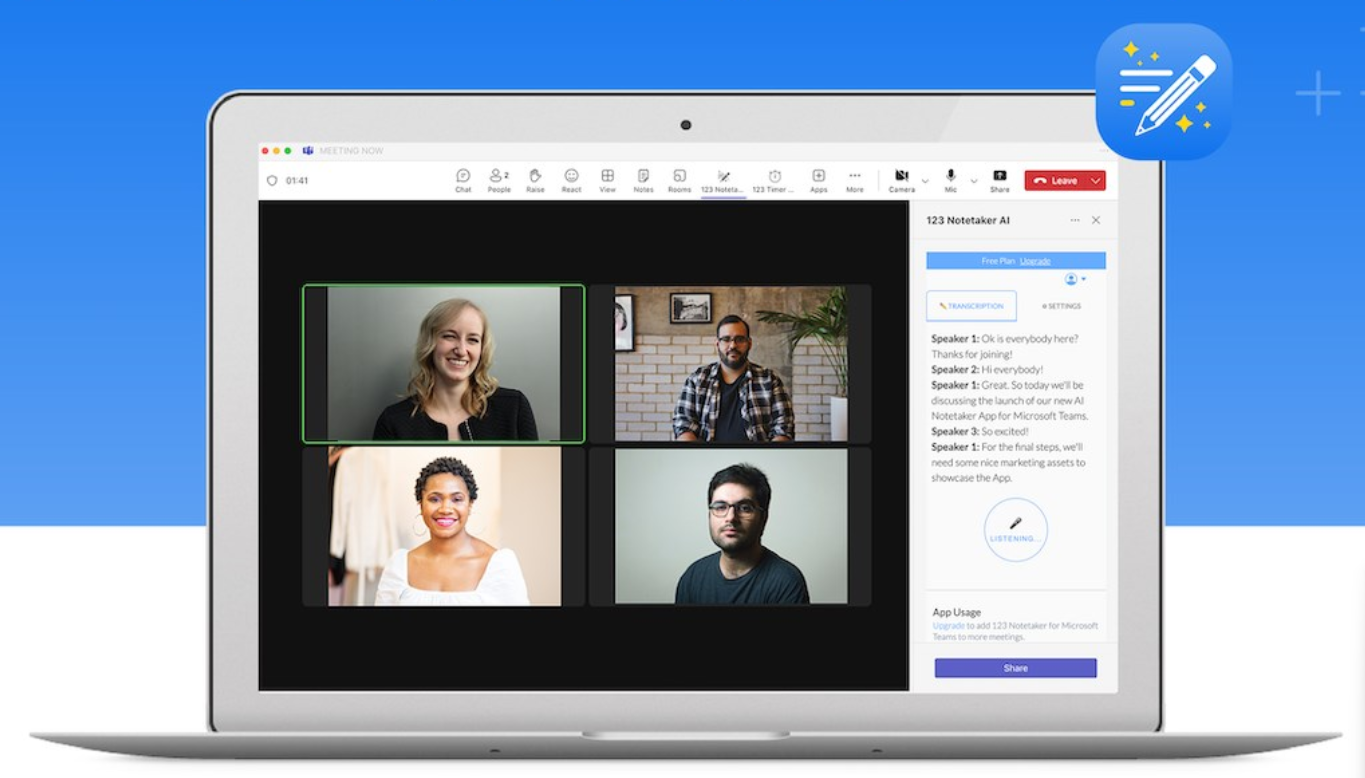Image resolution: width=1365 pixels, height=778 pixels.
Task: Open the More actions menu
Action: click(x=854, y=180)
